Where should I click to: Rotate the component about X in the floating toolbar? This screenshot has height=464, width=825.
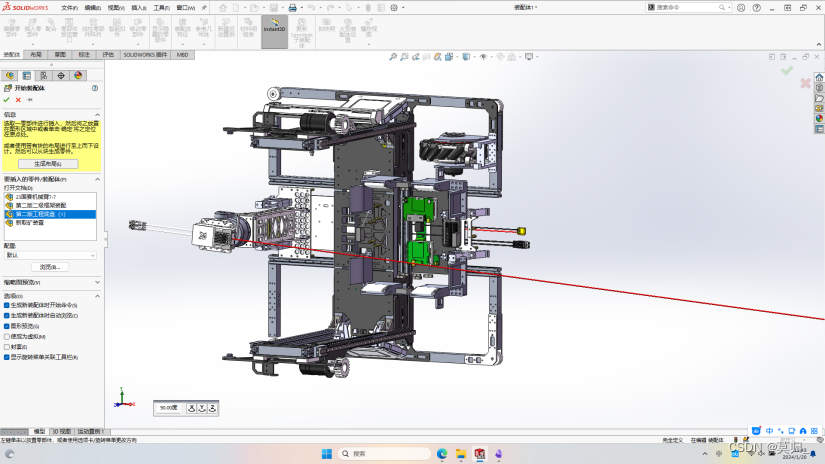(192, 408)
